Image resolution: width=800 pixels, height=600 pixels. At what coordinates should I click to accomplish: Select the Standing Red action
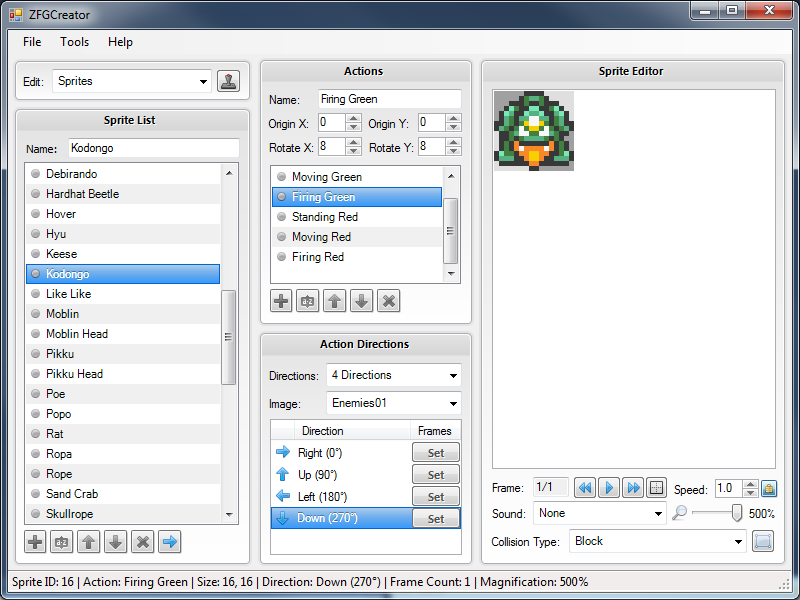tap(357, 217)
